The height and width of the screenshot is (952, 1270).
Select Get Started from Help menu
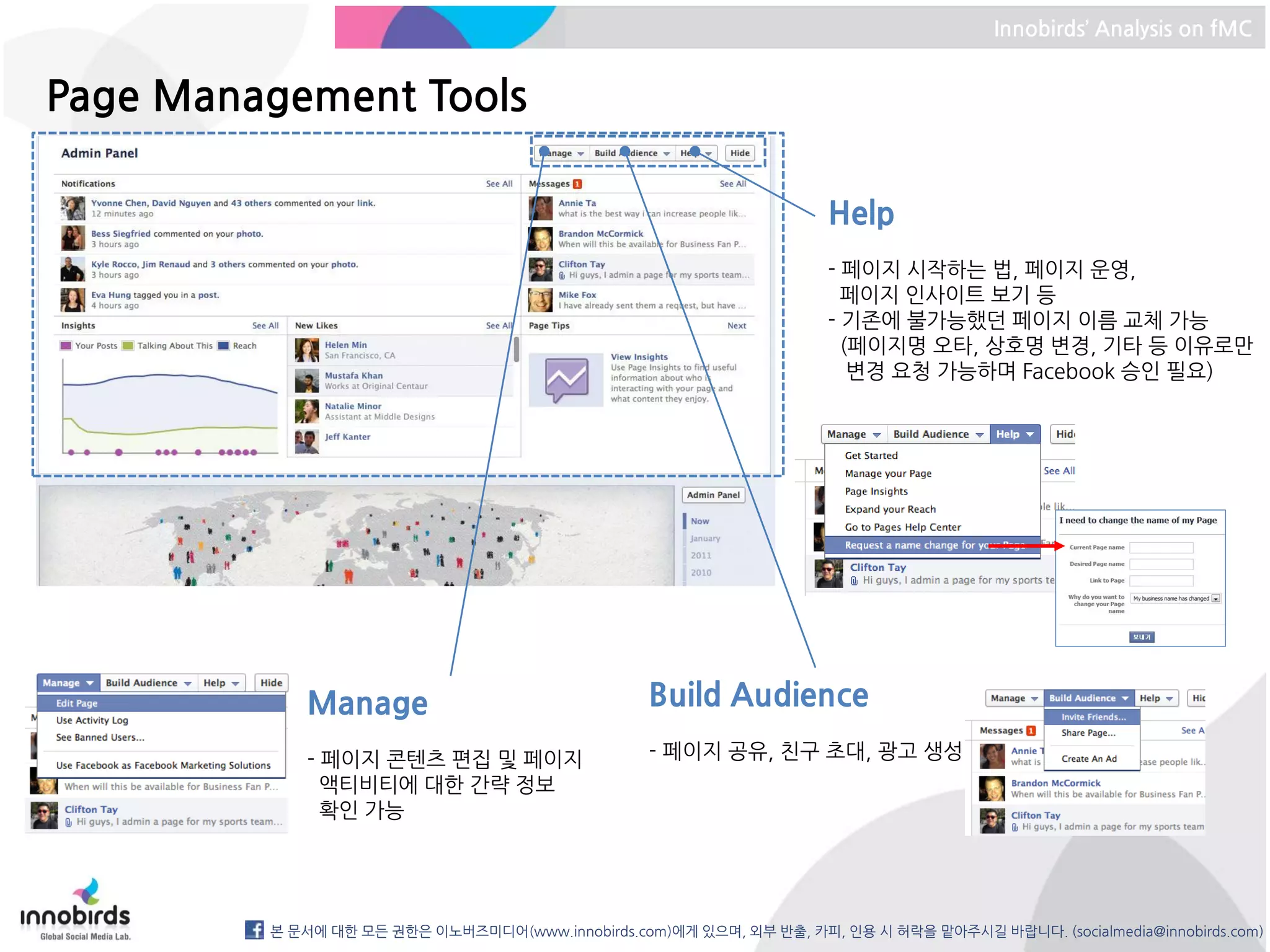coord(933,456)
